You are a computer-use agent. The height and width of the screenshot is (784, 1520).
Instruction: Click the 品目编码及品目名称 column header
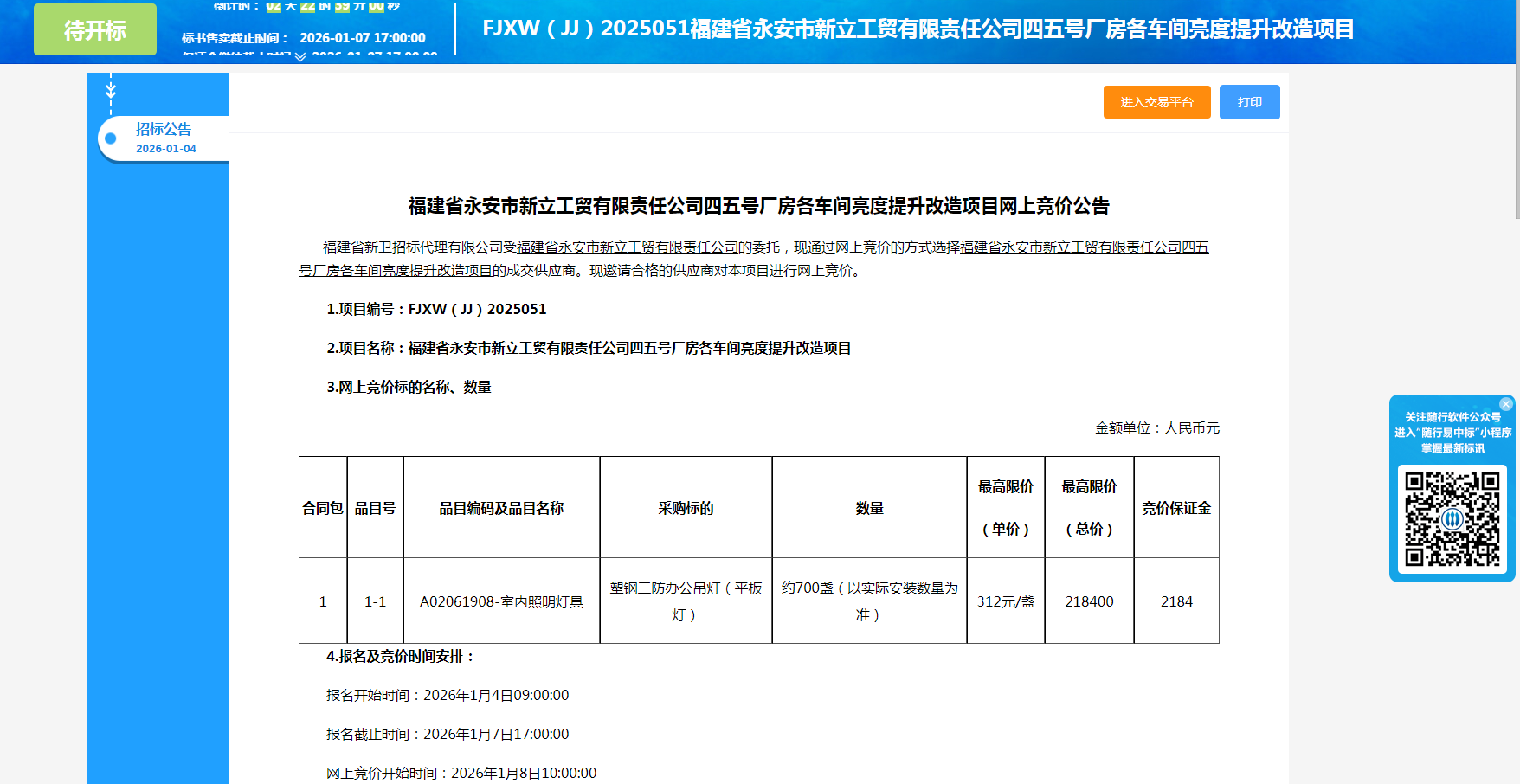[x=501, y=508]
